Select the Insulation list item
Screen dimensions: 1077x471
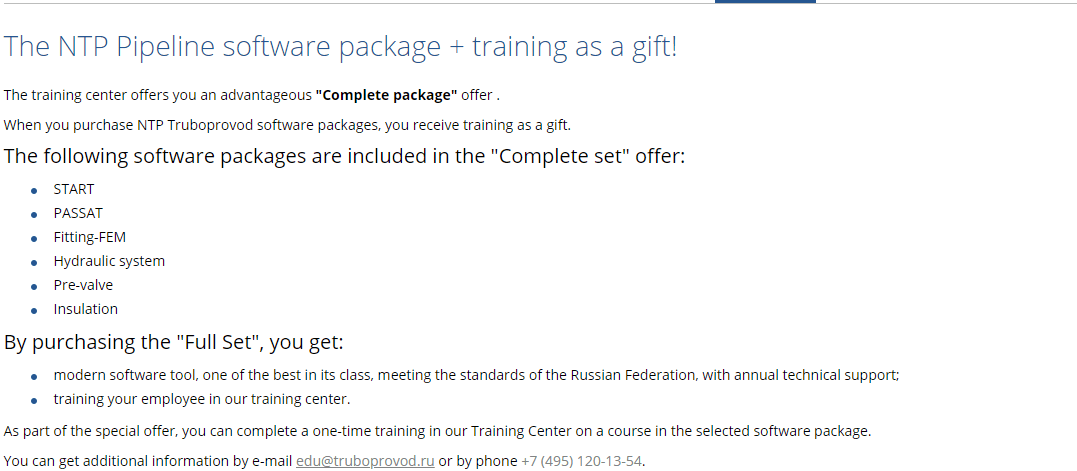click(86, 309)
